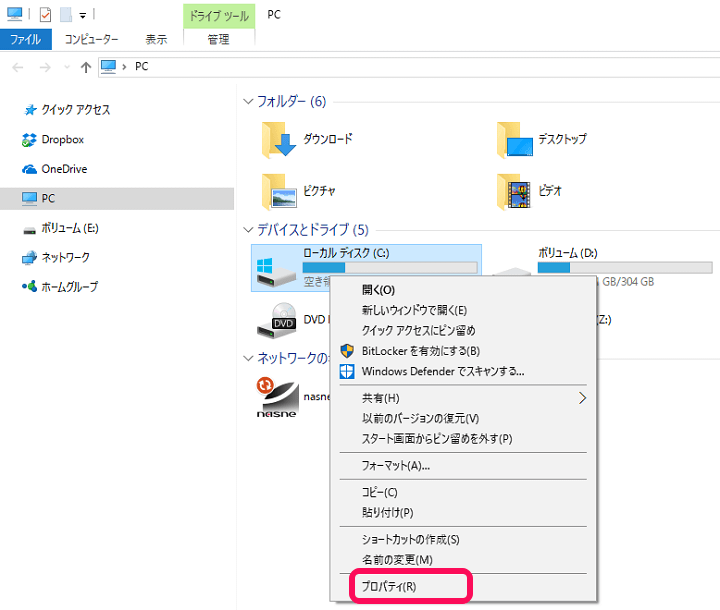Select ネットワーク in navigation pane
This screenshot has width=720, height=610.
tap(66, 257)
